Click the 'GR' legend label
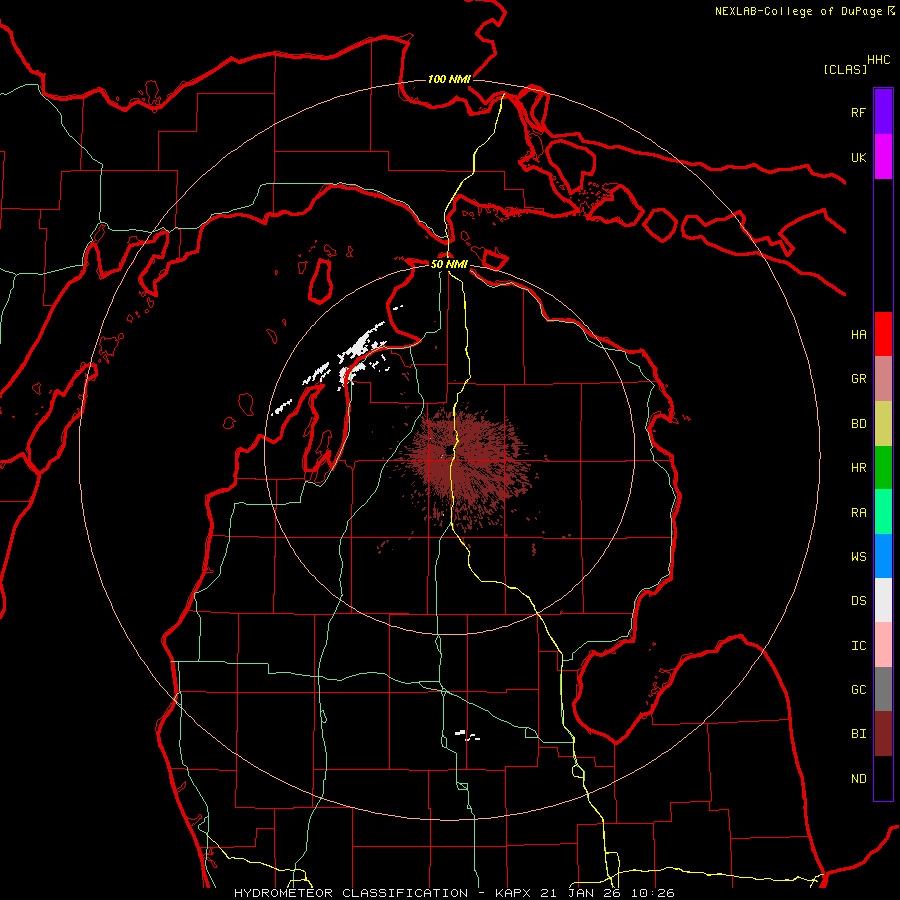This screenshot has height=900, width=900. point(858,379)
